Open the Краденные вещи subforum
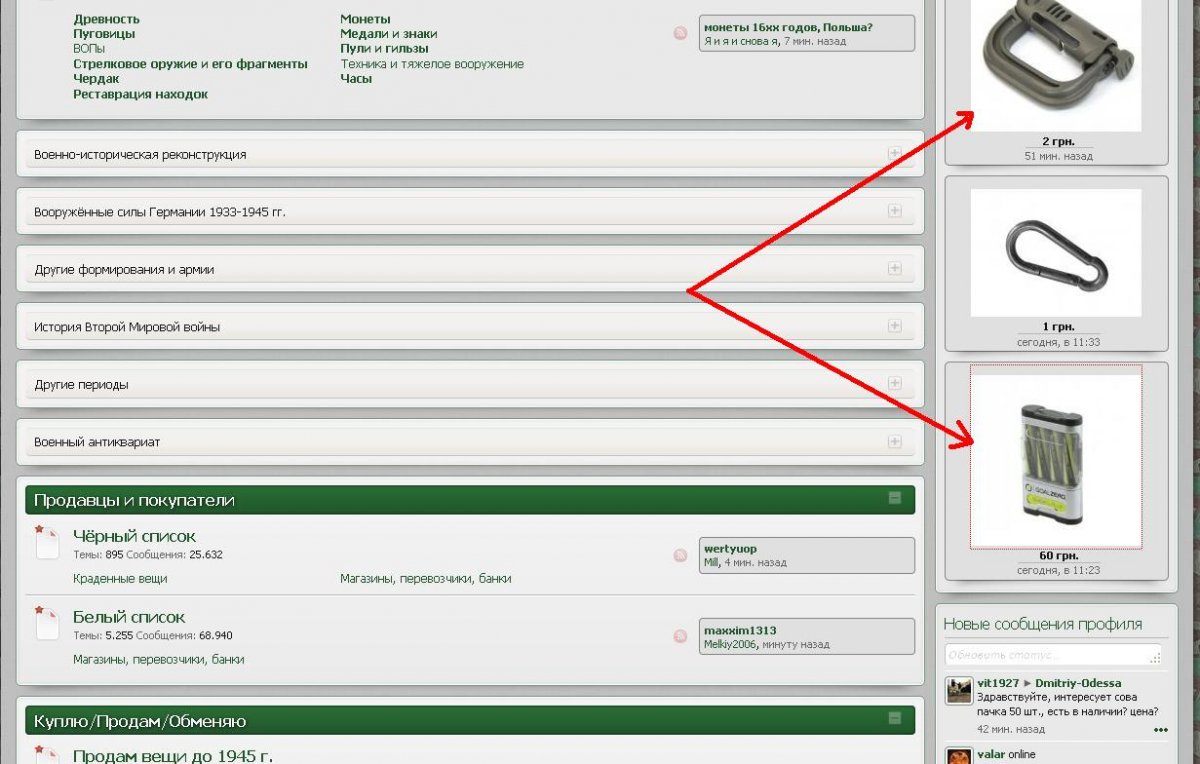The width and height of the screenshot is (1200, 764). pyautogui.click(x=120, y=578)
